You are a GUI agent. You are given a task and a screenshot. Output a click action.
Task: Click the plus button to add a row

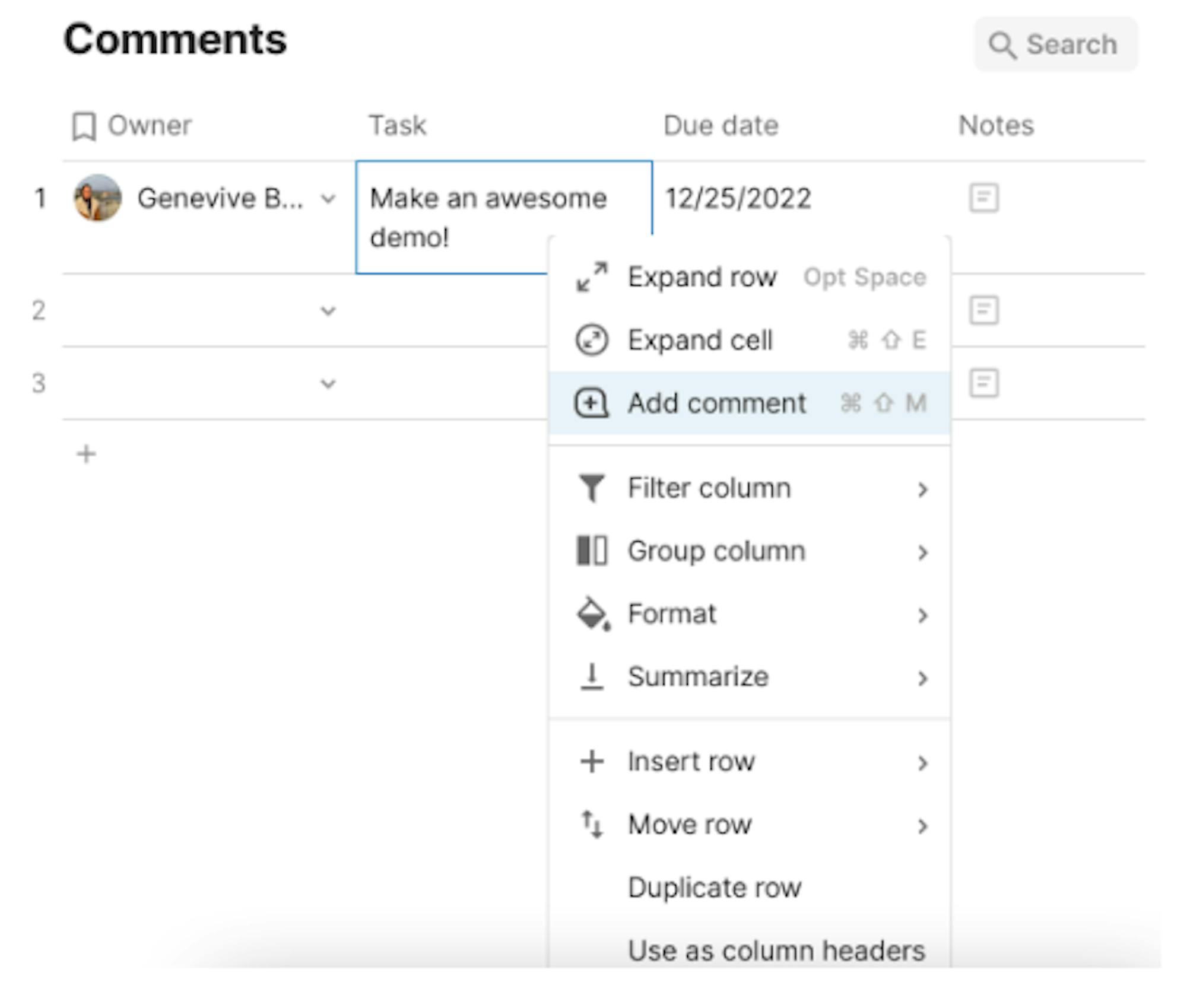tap(87, 454)
